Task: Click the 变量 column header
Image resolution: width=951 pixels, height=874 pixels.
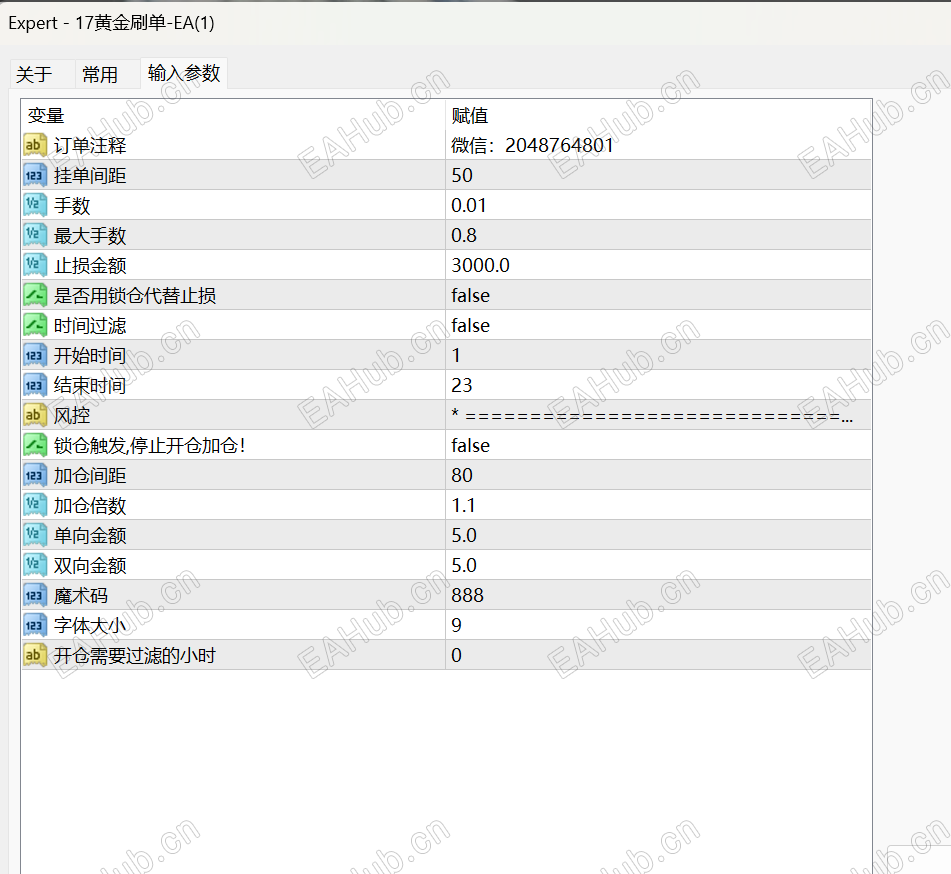Action: pos(234,115)
